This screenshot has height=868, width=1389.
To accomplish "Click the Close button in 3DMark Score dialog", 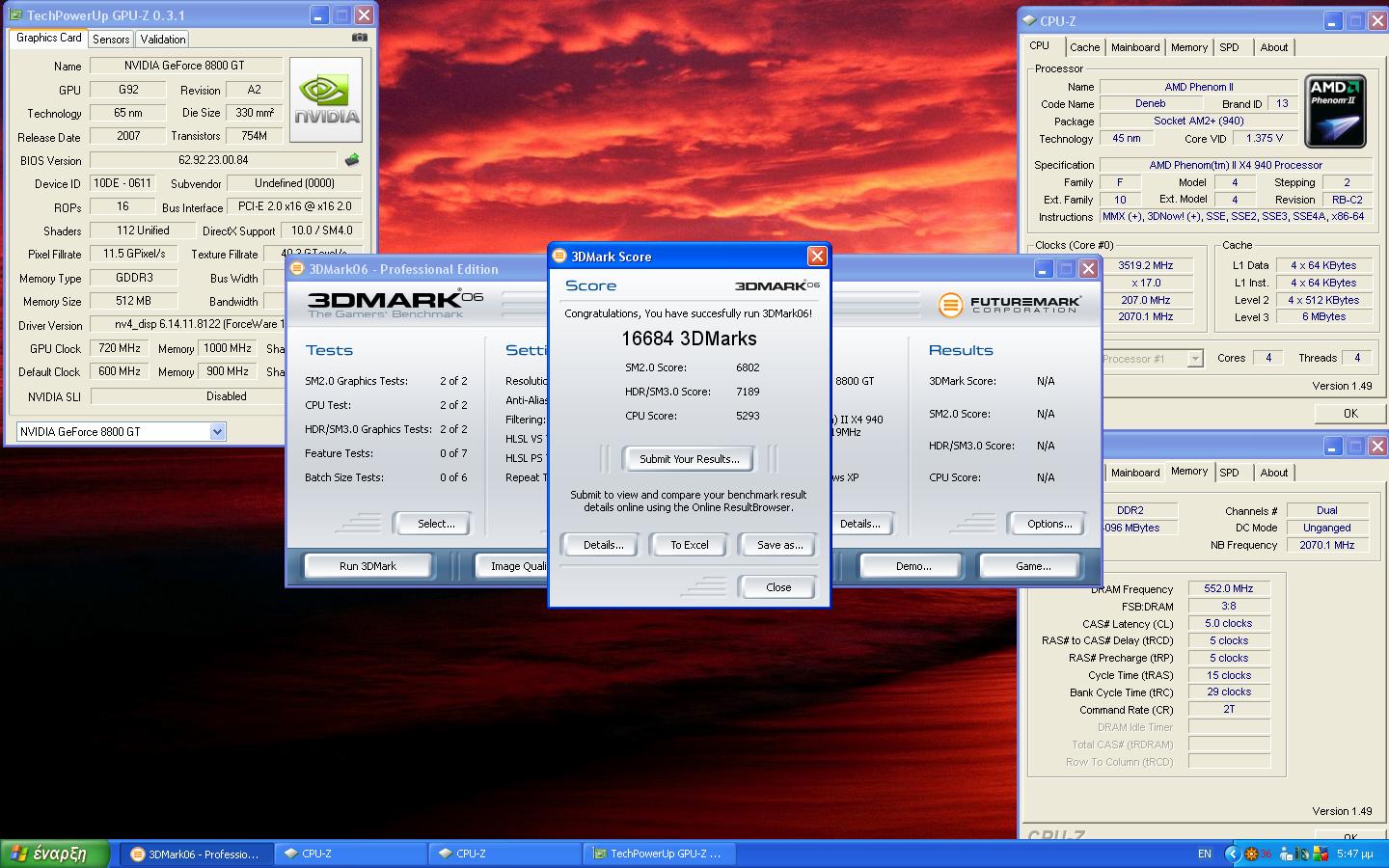I will [x=777, y=587].
